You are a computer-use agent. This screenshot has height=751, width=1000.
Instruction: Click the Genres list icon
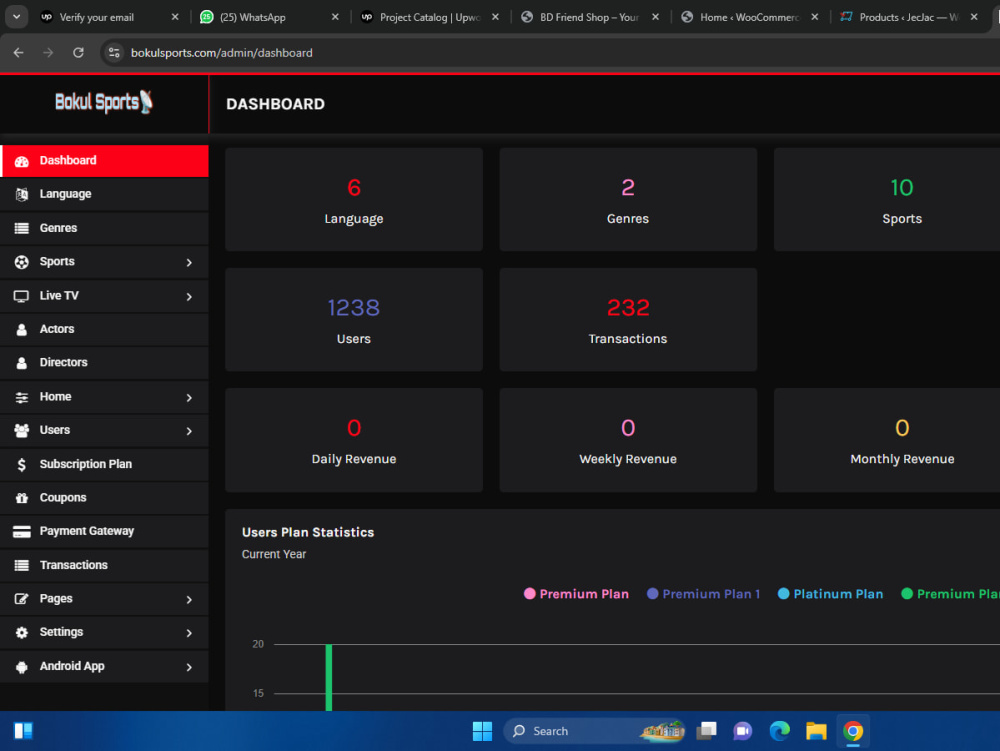pos(22,228)
